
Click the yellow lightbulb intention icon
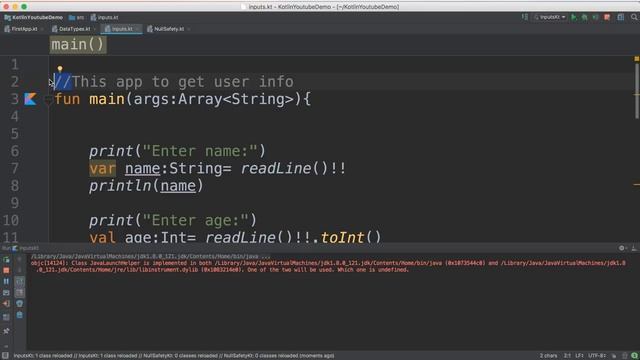click(60, 69)
